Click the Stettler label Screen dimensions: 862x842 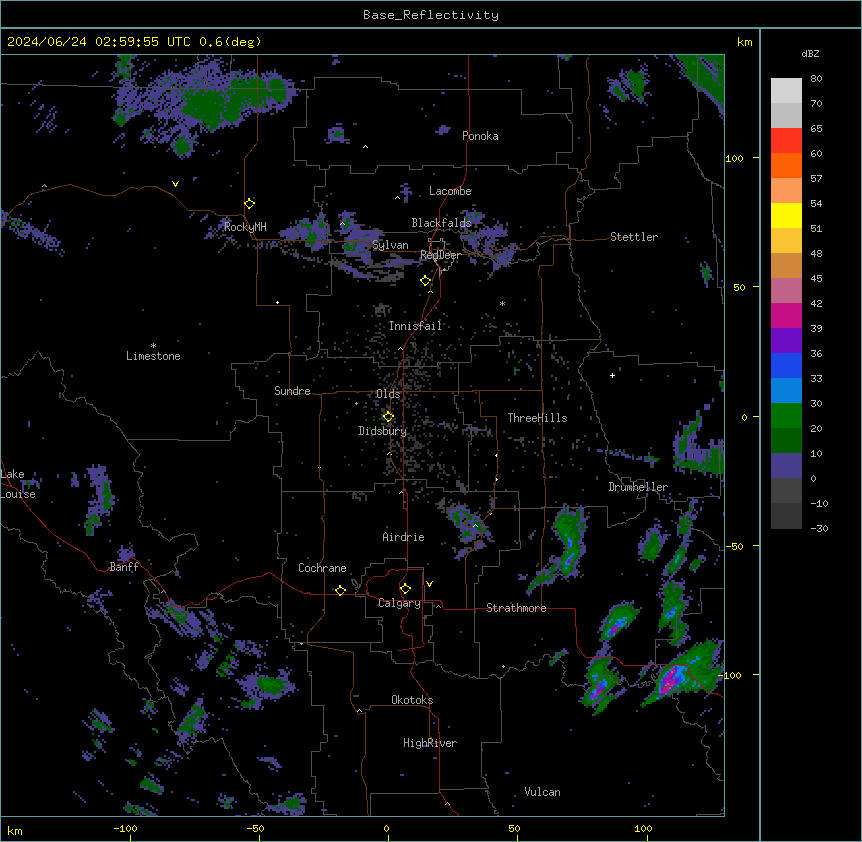[634, 237]
